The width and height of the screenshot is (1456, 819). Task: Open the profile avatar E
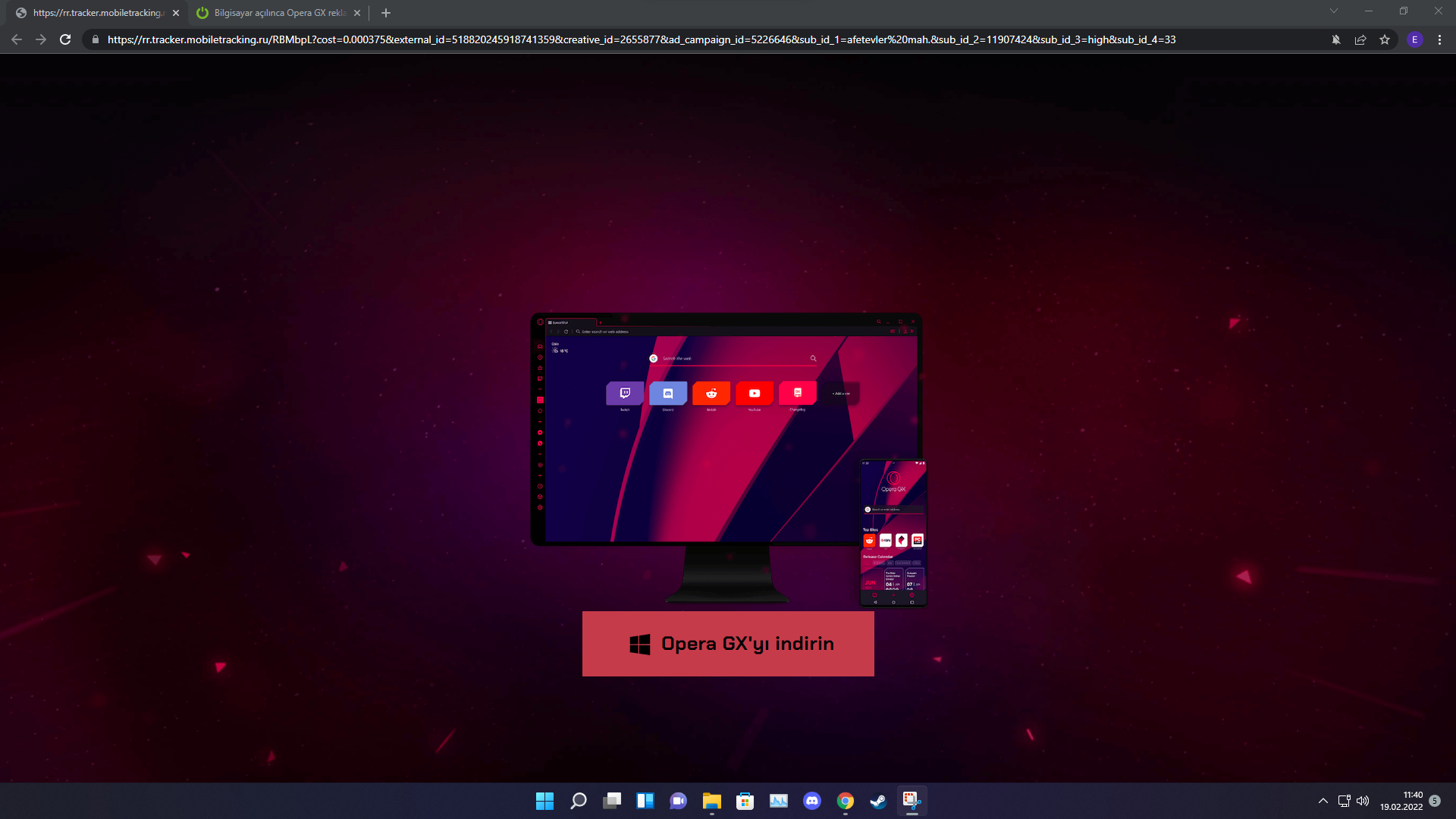click(1414, 39)
